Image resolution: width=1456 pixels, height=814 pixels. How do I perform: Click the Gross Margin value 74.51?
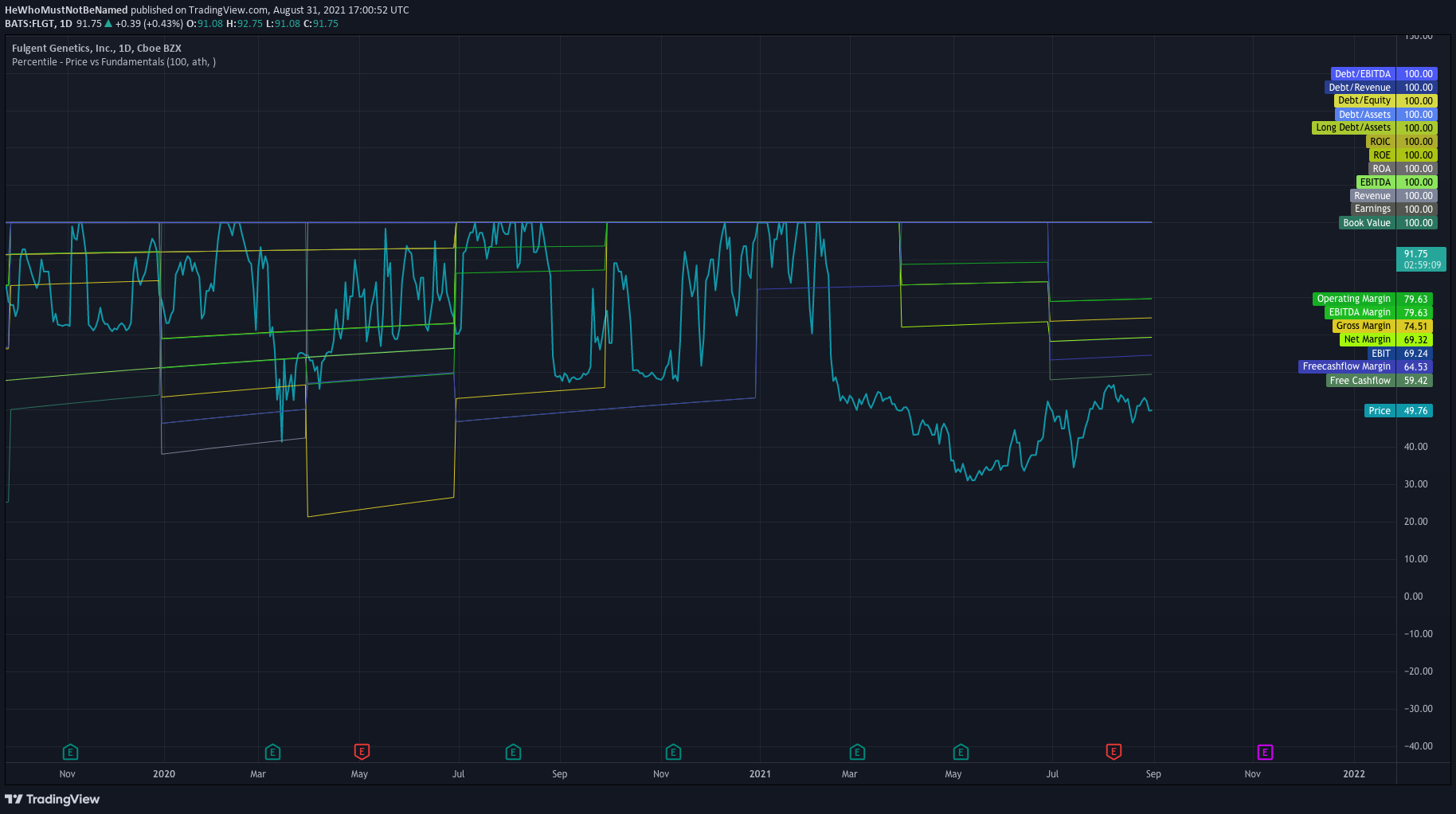(x=1415, y=326)
